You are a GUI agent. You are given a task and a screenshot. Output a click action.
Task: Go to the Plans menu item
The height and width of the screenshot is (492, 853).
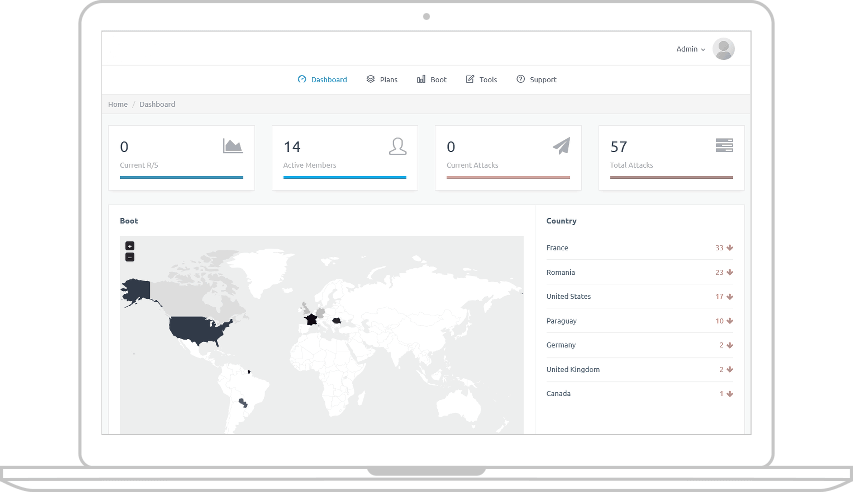tap(382, 79)
